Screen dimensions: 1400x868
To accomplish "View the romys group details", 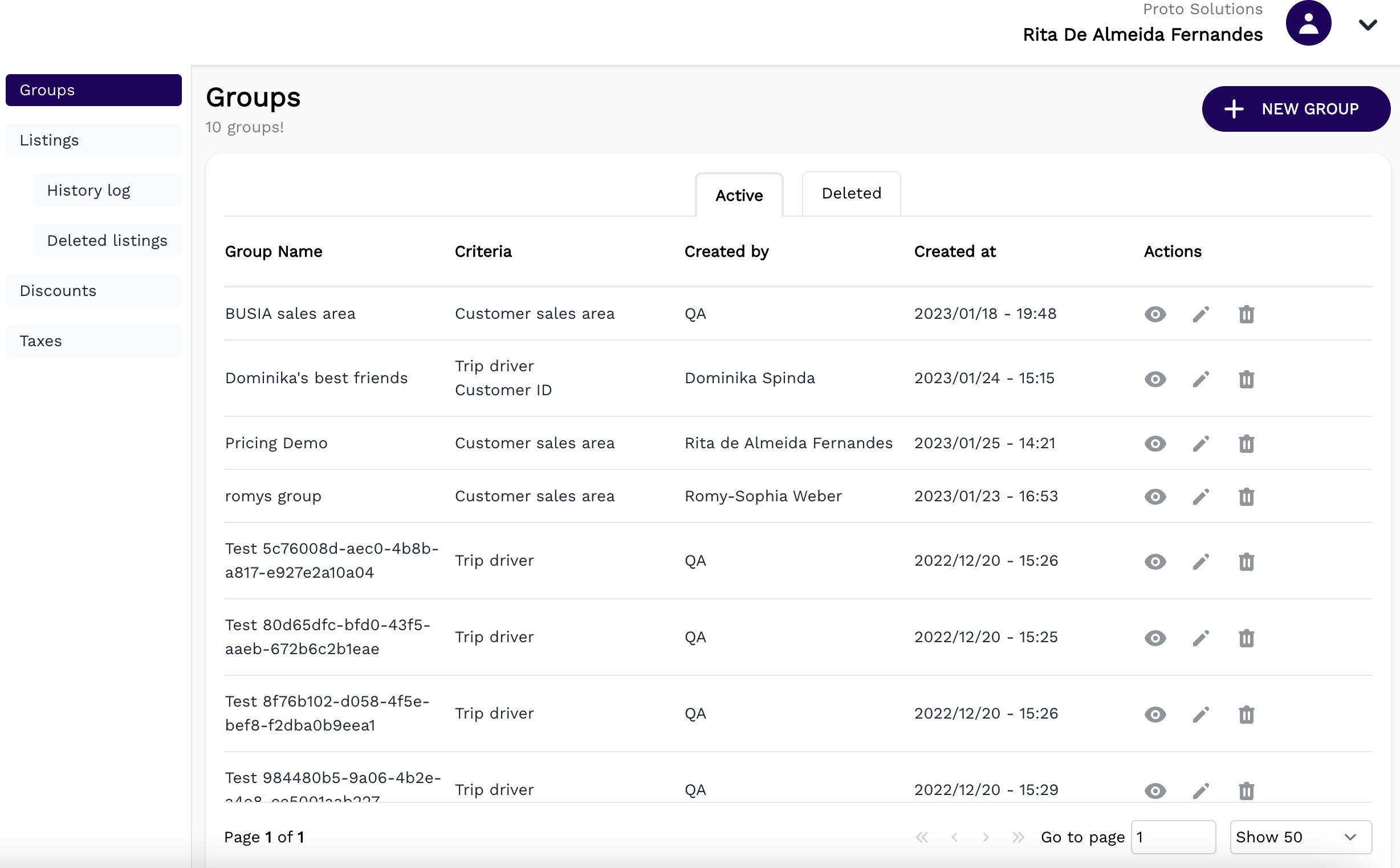I will (x=1155, y=496).
